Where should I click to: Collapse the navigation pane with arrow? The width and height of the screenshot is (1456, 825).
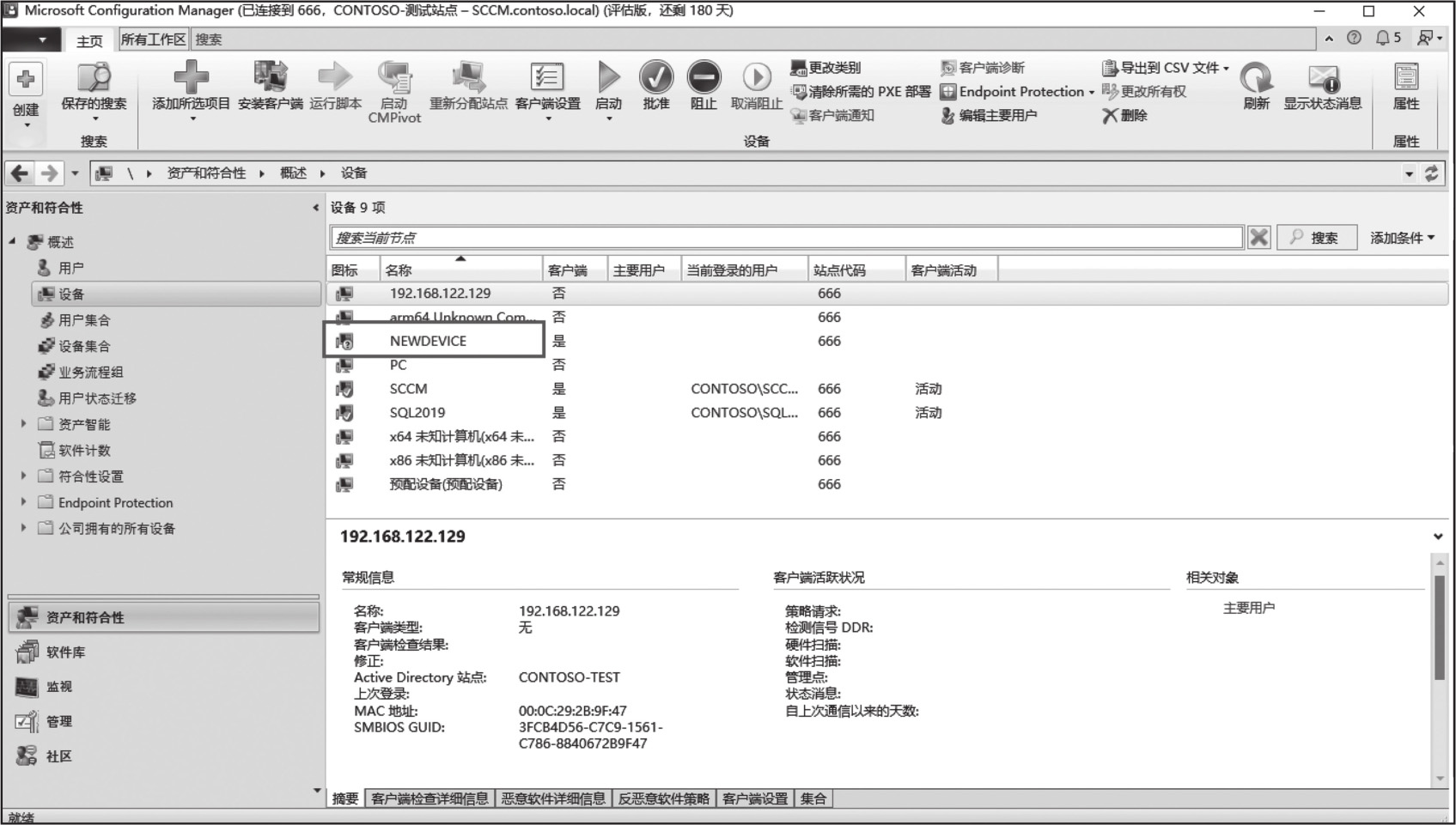[315, 208]
